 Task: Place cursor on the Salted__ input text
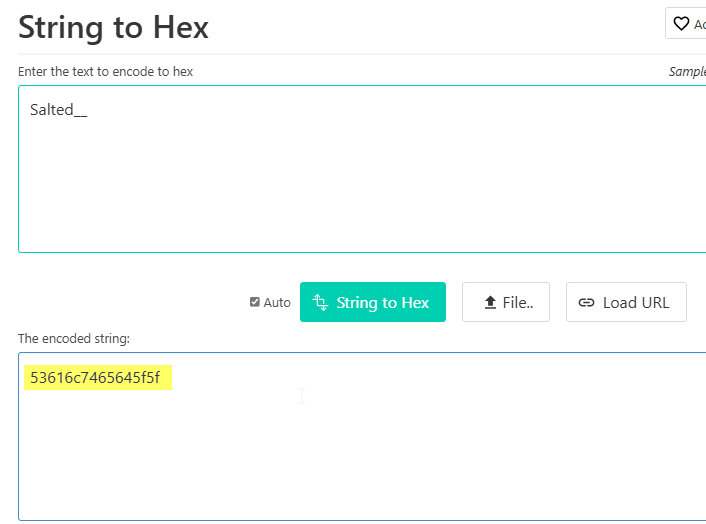click(59, 110)
